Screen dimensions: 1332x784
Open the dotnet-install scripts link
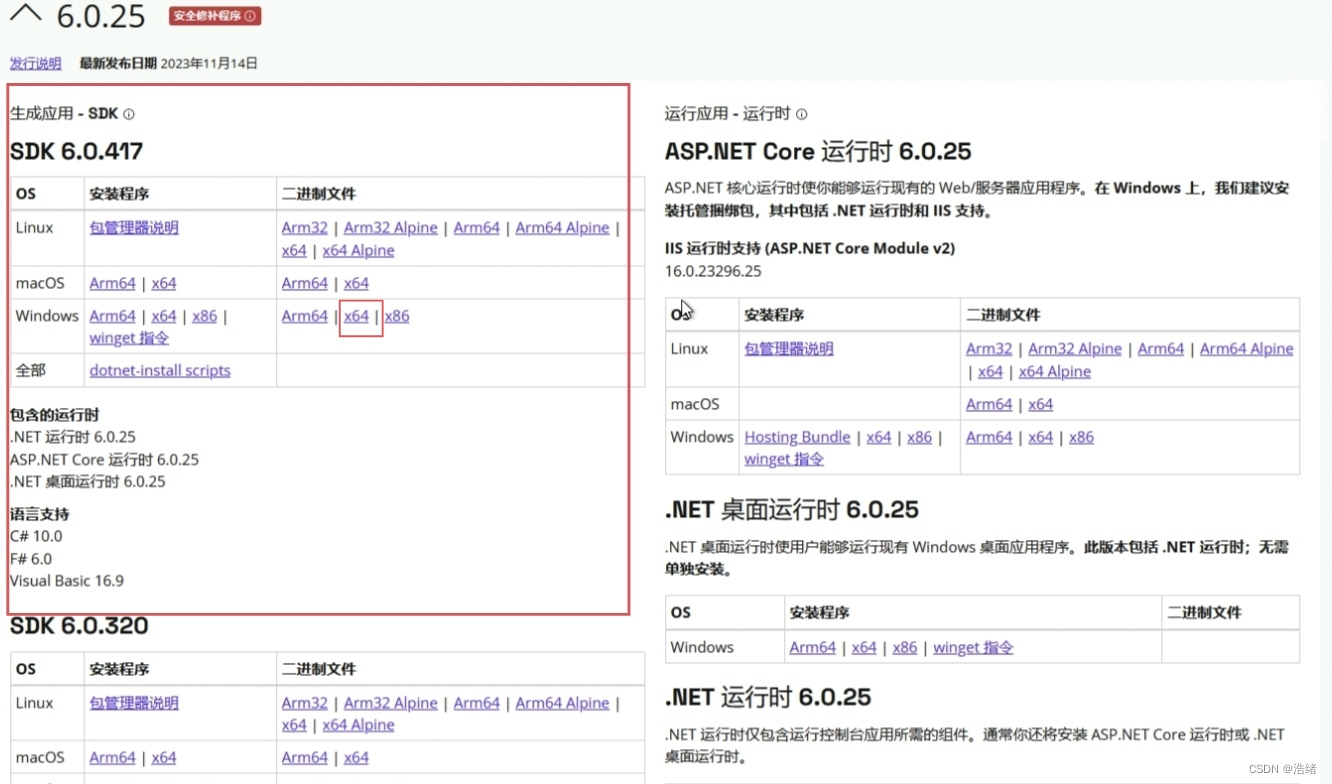pos(160,371)
